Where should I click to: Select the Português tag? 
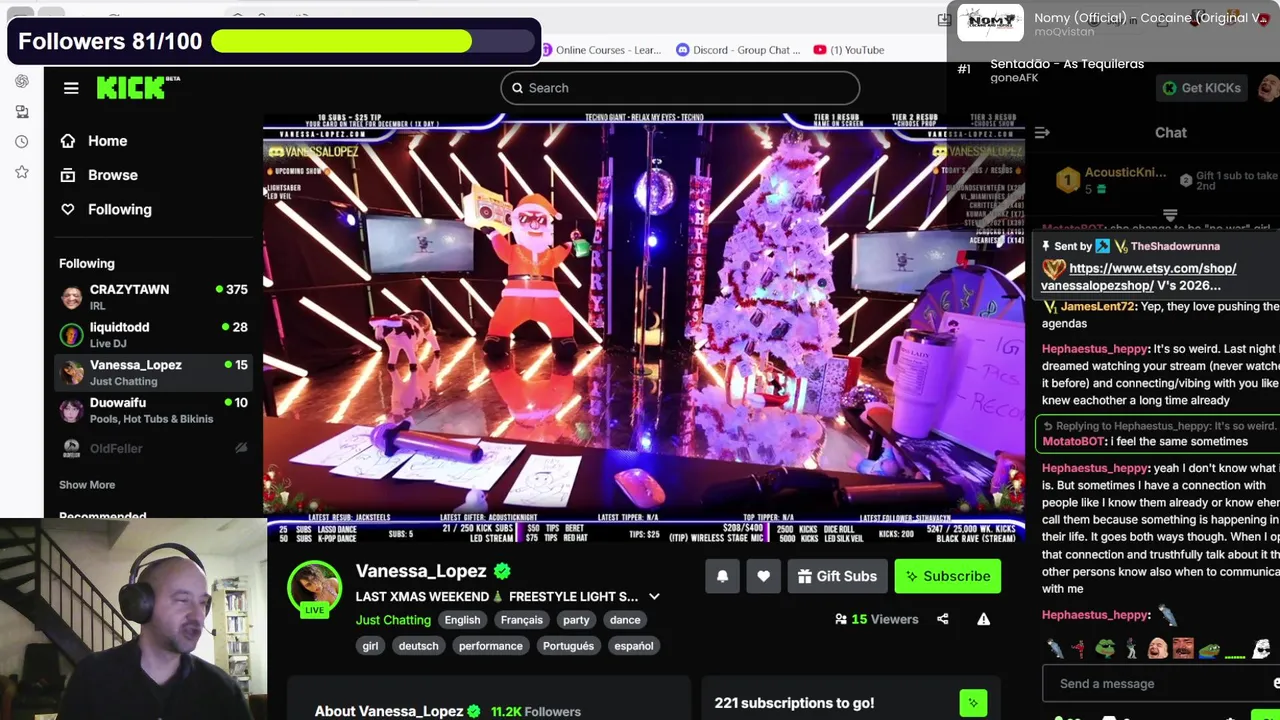(568, 646)
